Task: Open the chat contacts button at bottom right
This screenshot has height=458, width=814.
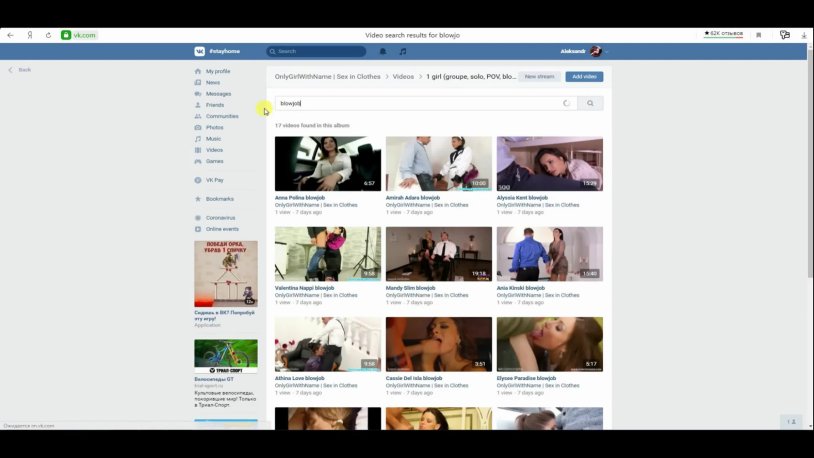Action: [x=791, y=422]
